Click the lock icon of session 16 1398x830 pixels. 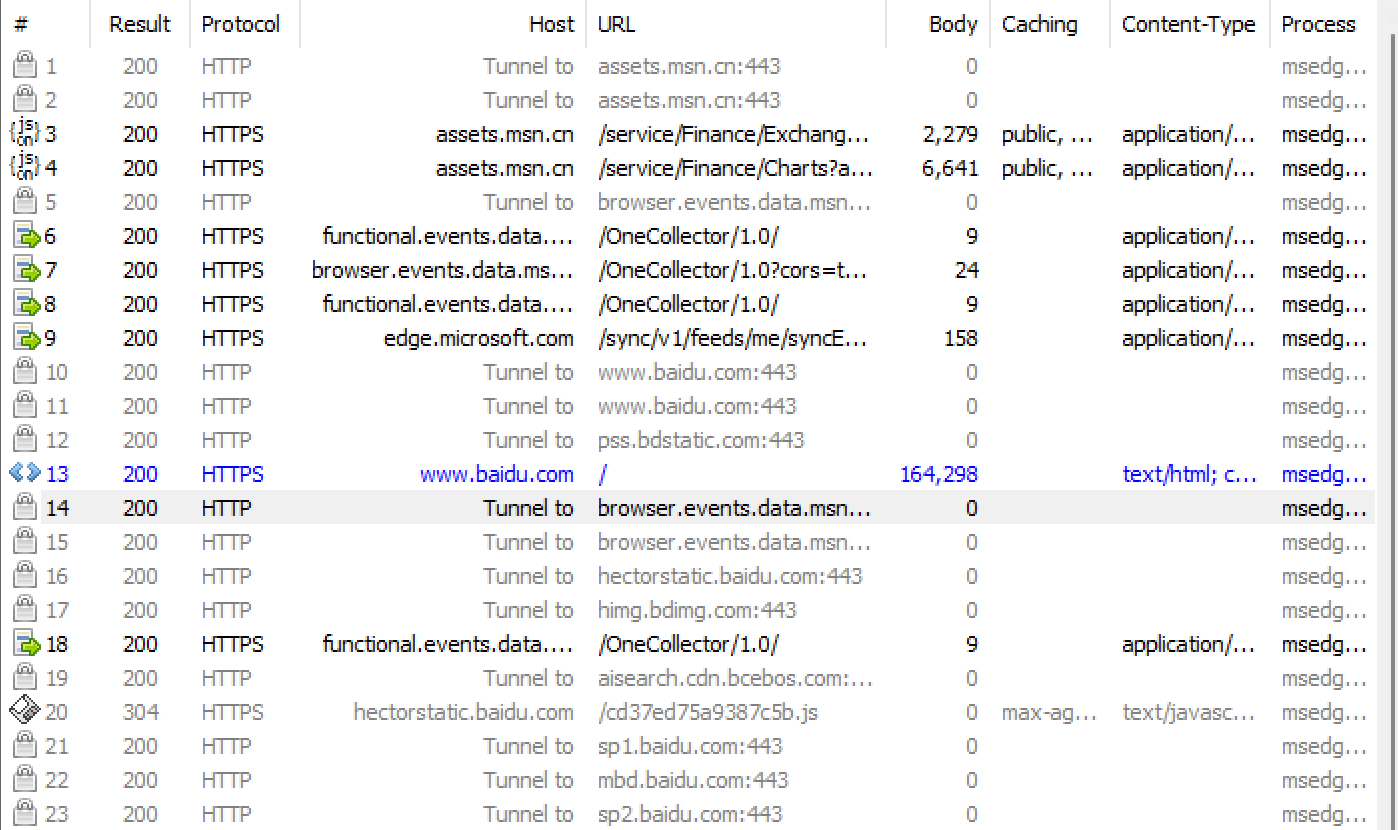click(x=23, y=577)
